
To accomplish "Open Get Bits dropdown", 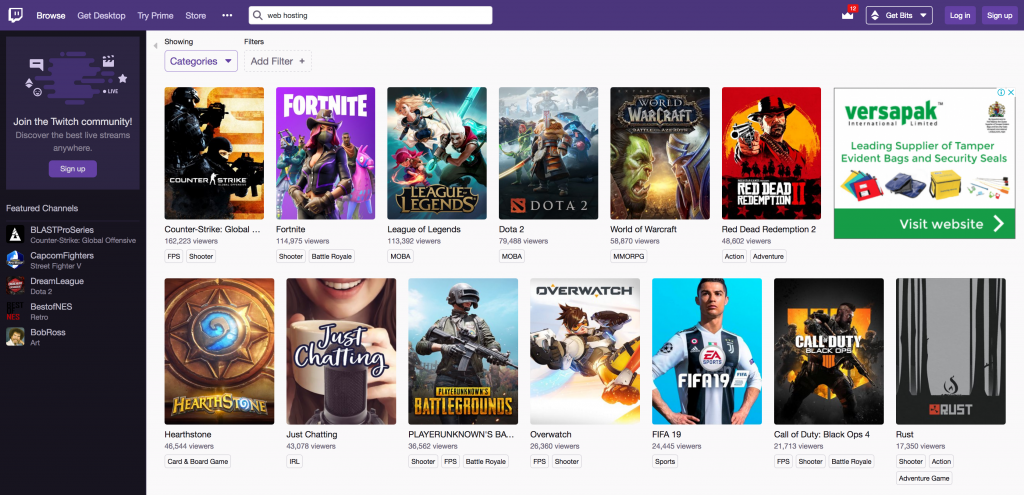I will 899,15.
